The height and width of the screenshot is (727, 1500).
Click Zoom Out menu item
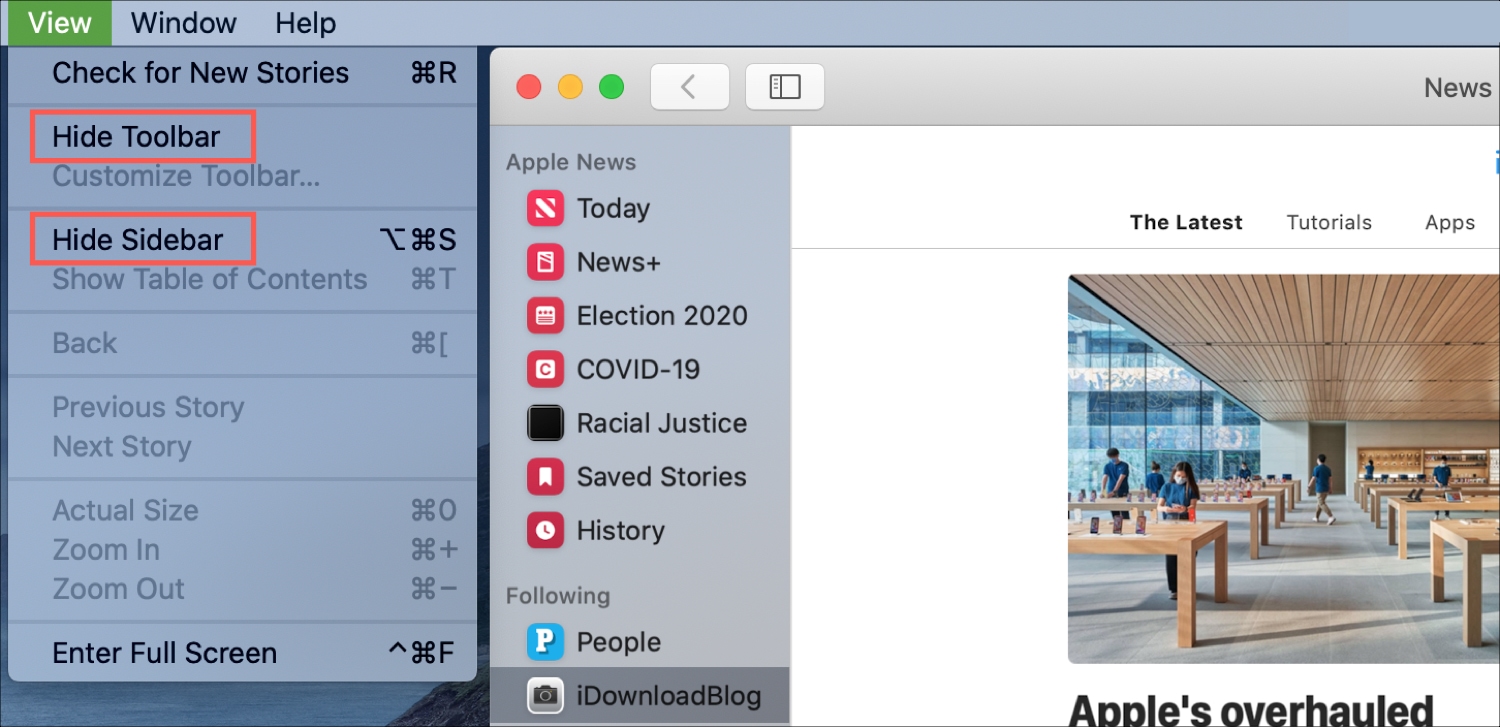[x=242, y=589]
